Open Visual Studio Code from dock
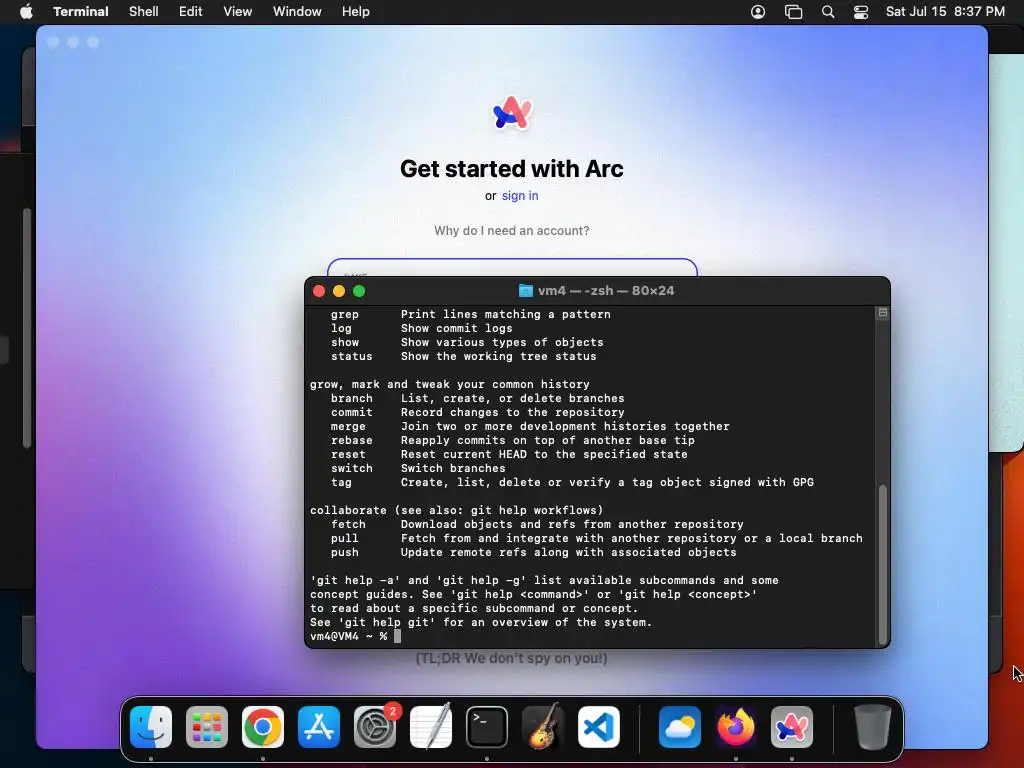The width and height of the screenshot is (1024, 768). pos(599,727)
